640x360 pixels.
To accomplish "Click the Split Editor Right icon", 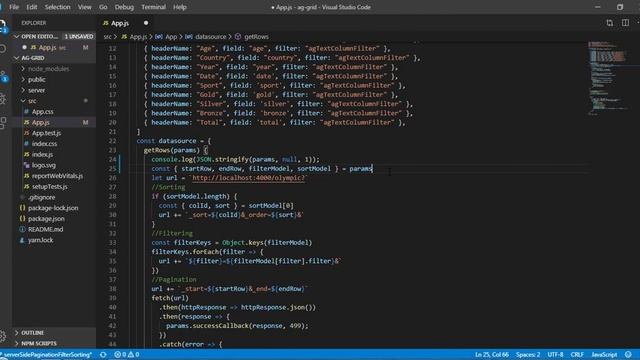I will [625, 23].
